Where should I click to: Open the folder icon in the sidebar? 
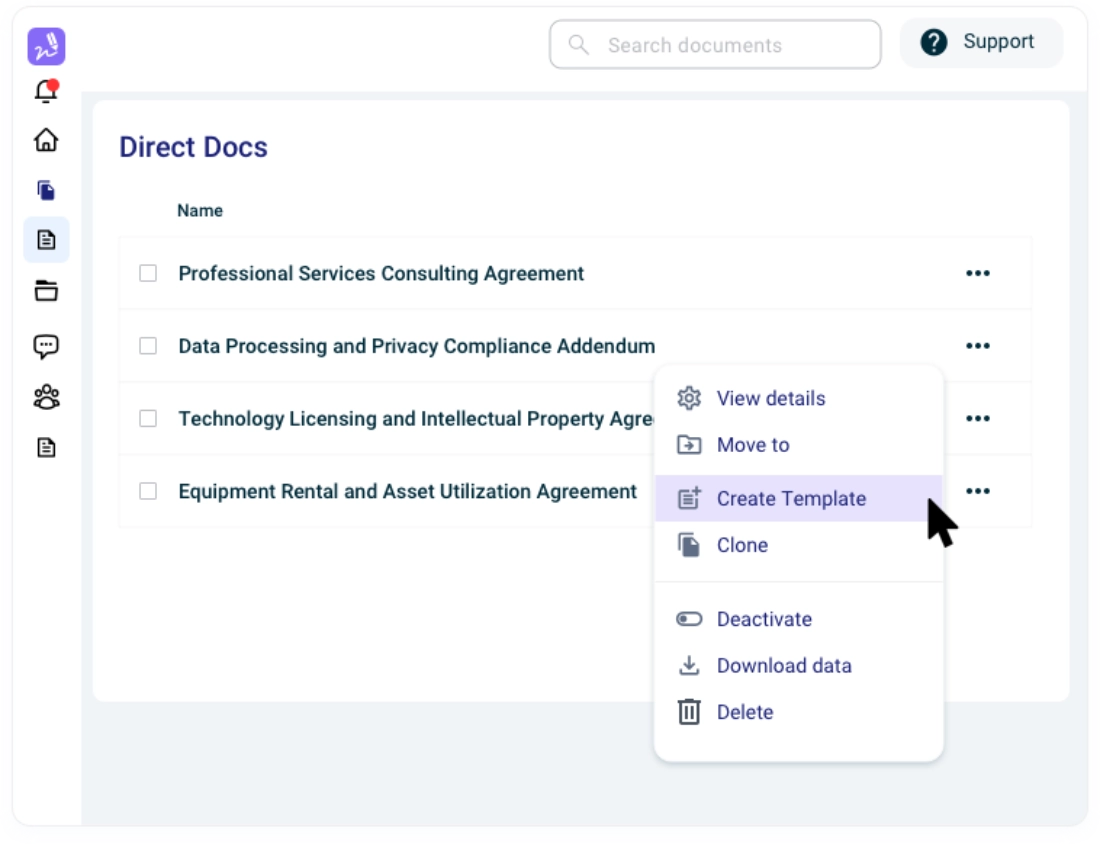[x=46, y=291]
